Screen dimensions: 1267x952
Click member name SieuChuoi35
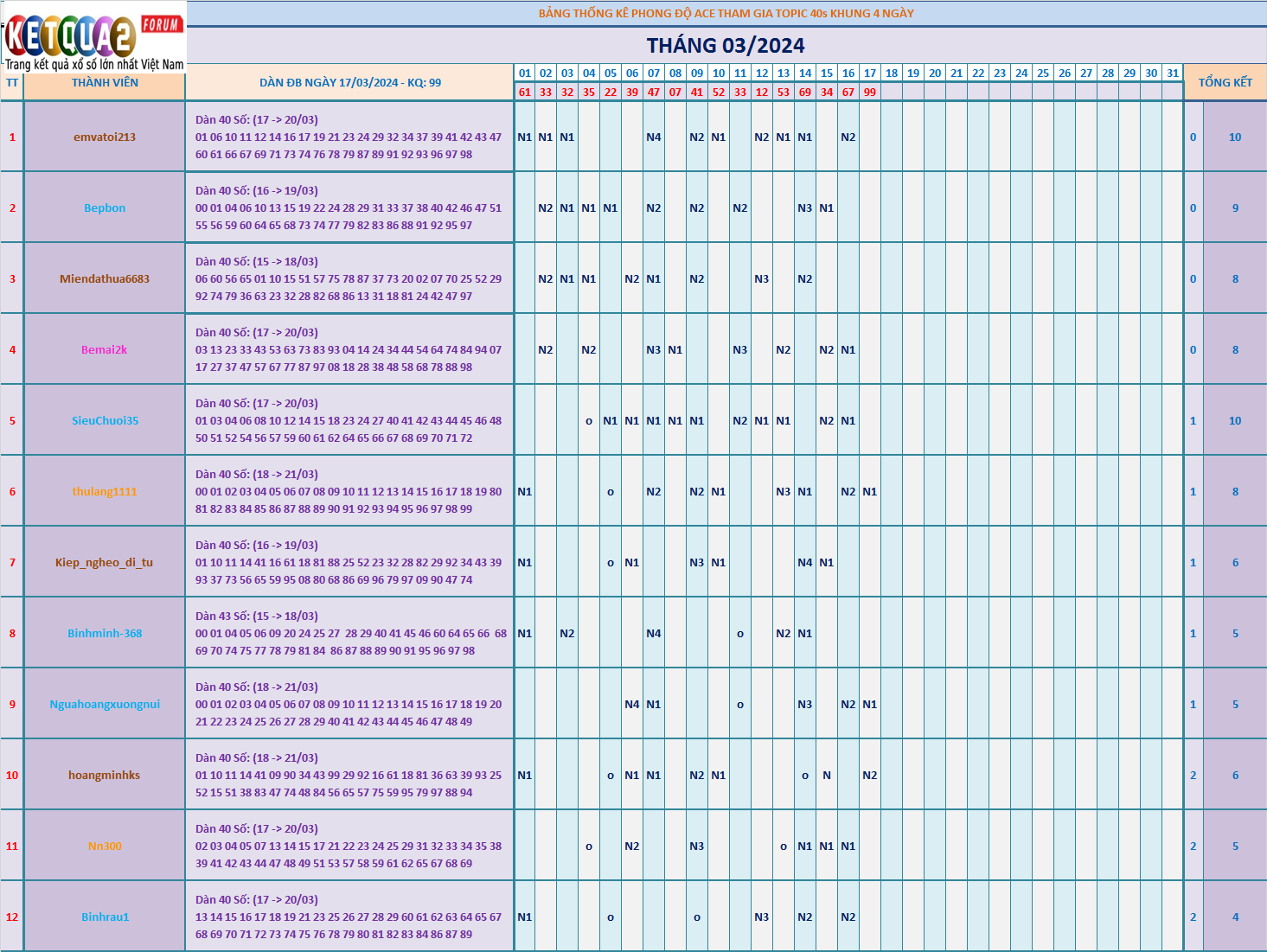[105, 421]
